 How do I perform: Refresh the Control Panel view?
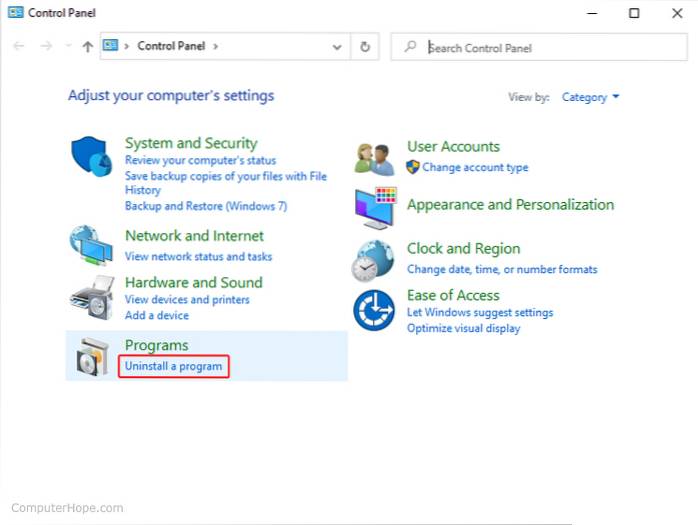[365, 46]
